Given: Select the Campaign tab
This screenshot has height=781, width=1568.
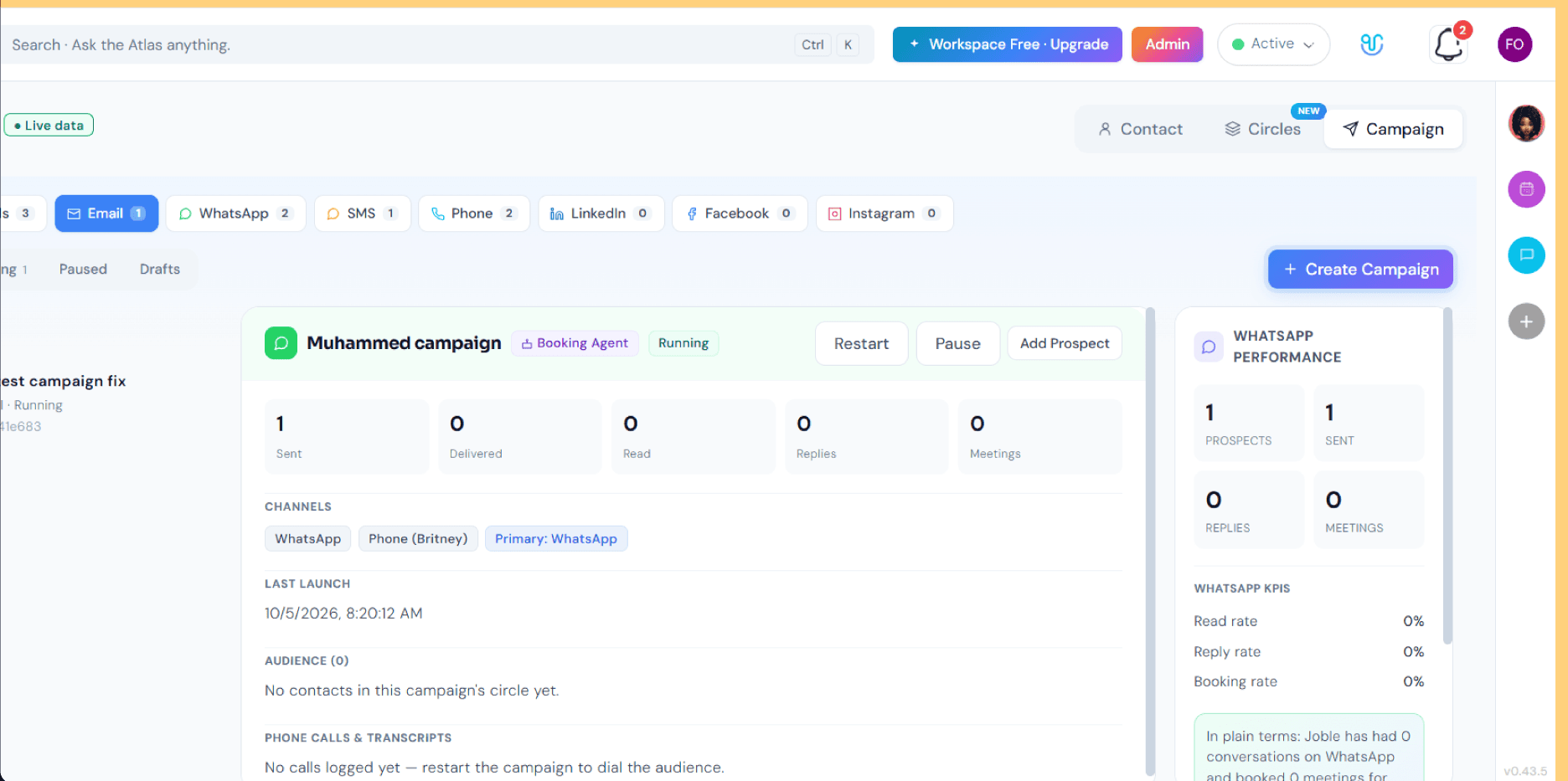Looking at the screenshot, I should pyautogui.click(x=1393, y=129).
